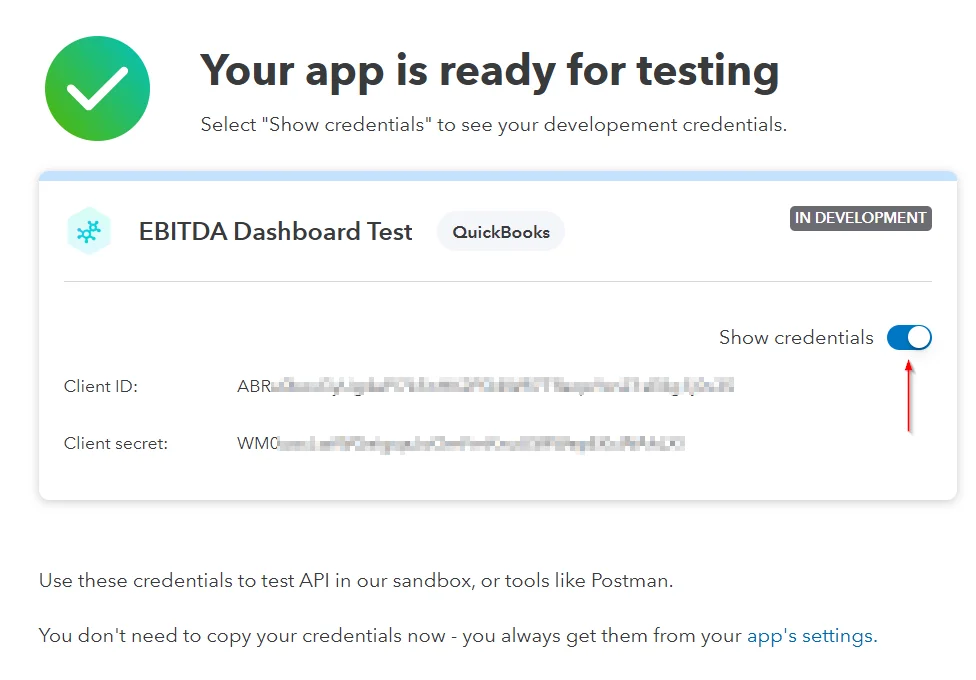Click the EBITDA Dashboard Test app icon
The width and height of the screenshot is (976, 680).
coord(89,231)
